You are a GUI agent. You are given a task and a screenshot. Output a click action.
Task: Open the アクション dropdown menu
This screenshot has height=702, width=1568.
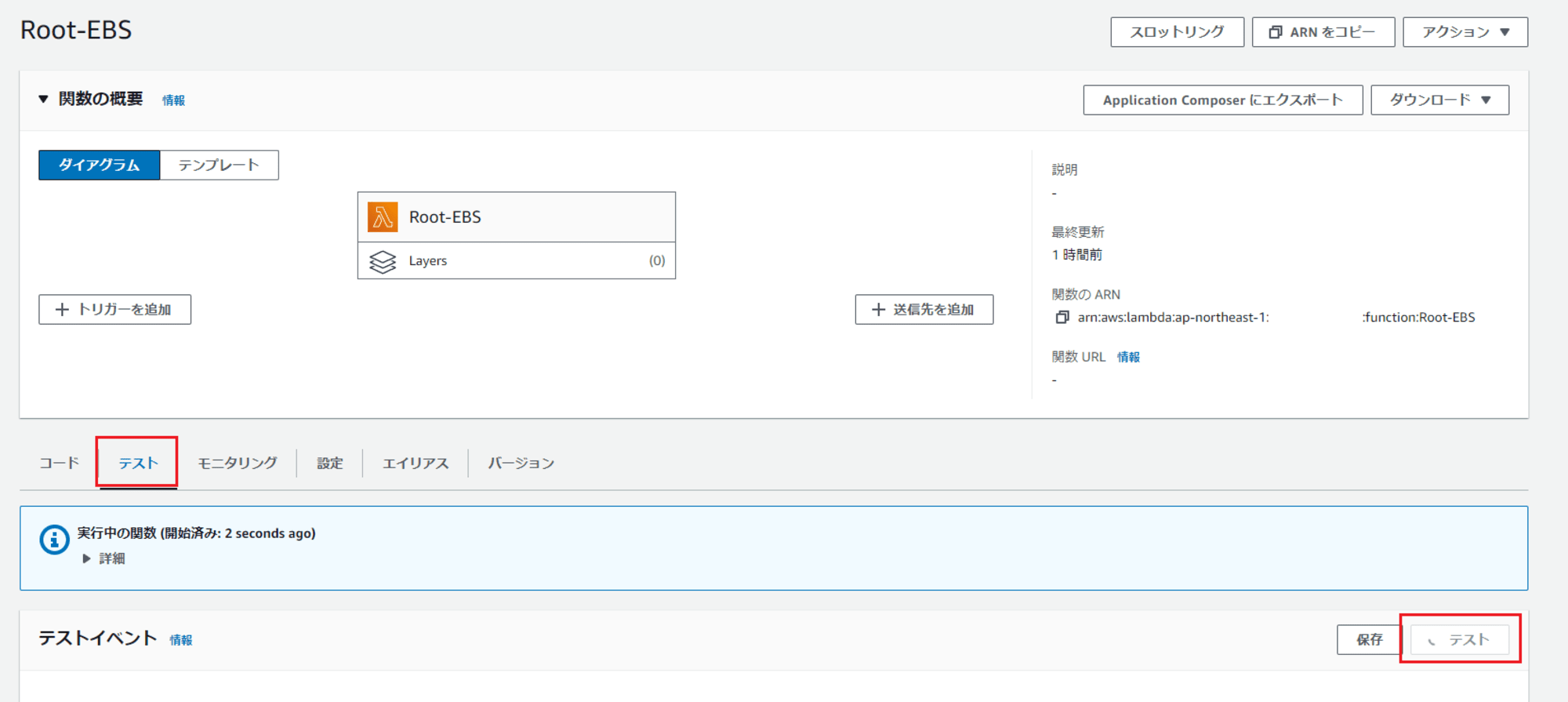point(1465,32)
